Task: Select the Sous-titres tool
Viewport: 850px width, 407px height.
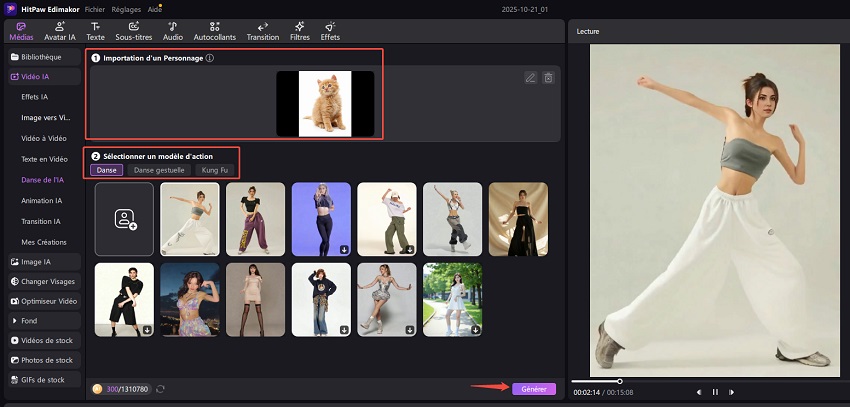Action: 132,30
